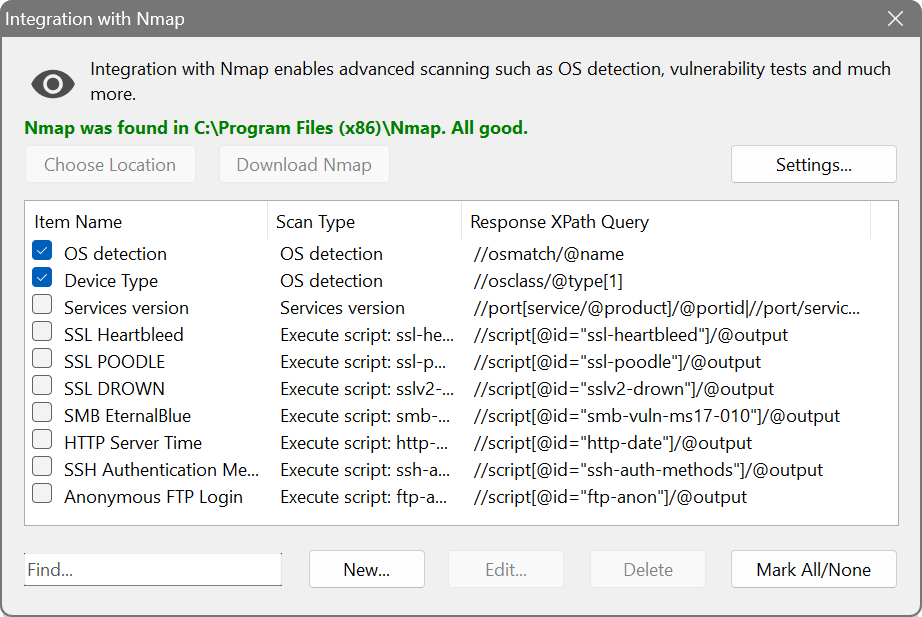Click the //port[service/@product] XPath cell

667,308
